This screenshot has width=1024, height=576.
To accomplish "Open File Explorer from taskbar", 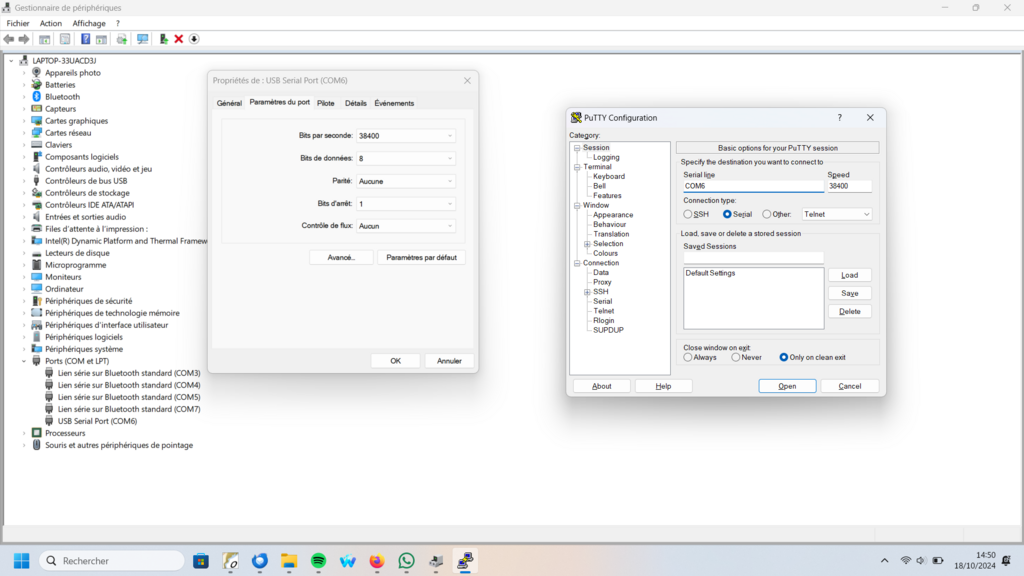I will tap(289, 560).
